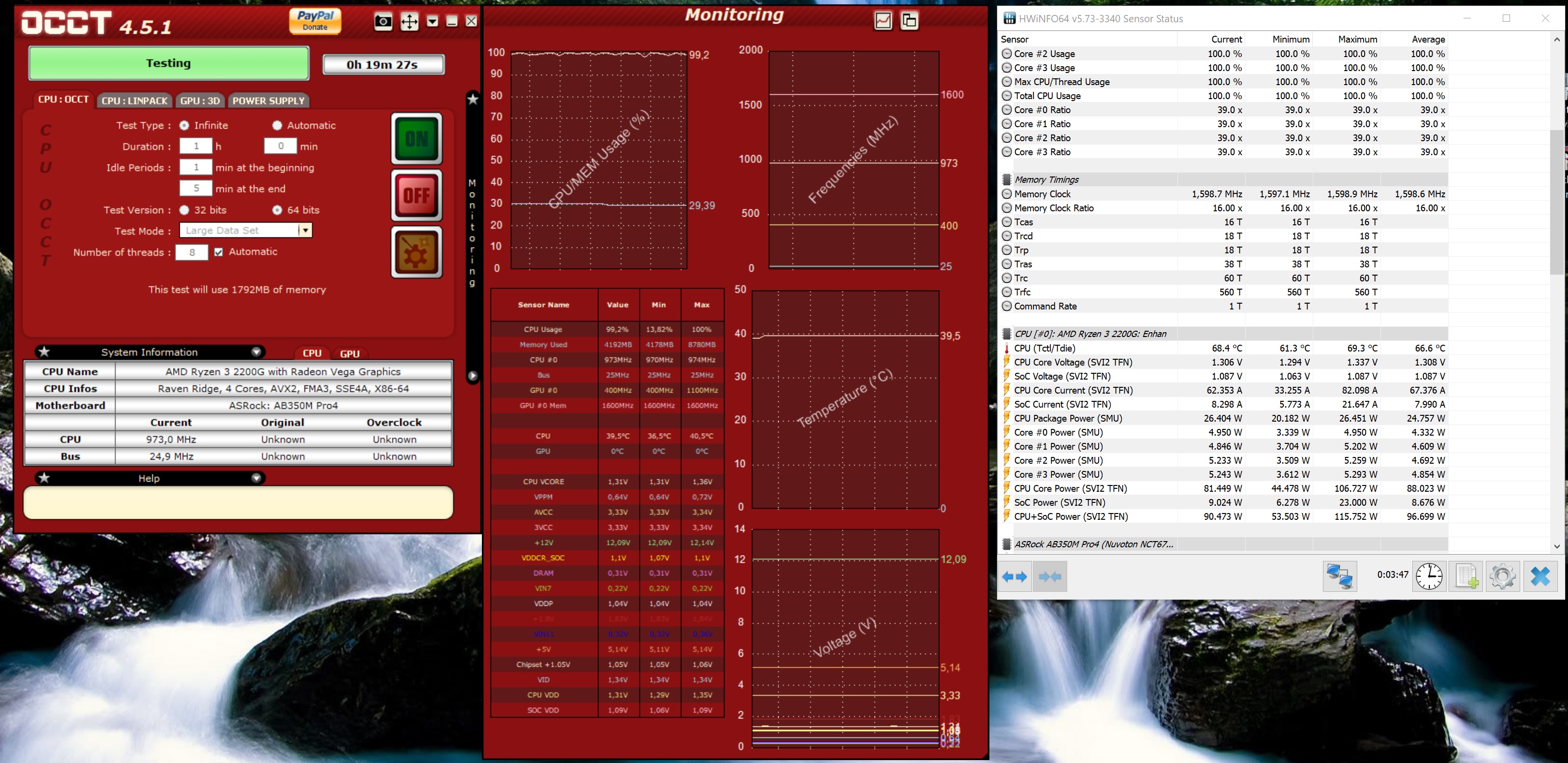Click the AMD Ryzen 3 2200G group icon
The width and height of the screenshot is (1568, 763).
(x=1007, y=334)
